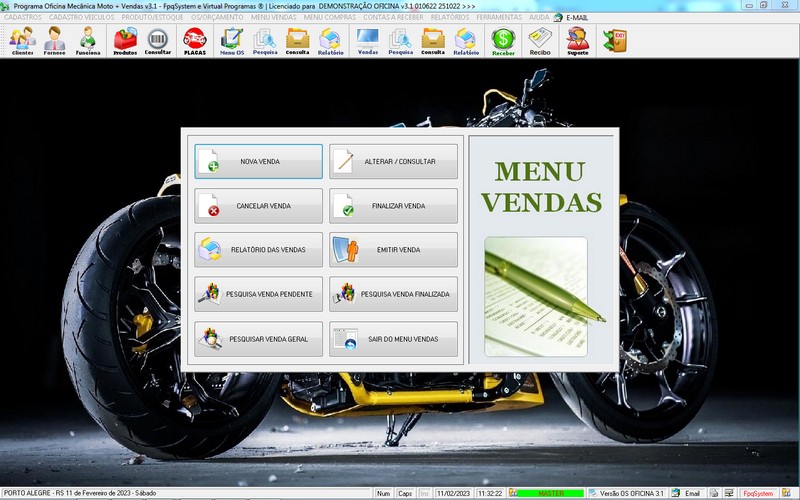
Task: Click the icon right of FpqSystem in status bar
Action: (786, 493)
